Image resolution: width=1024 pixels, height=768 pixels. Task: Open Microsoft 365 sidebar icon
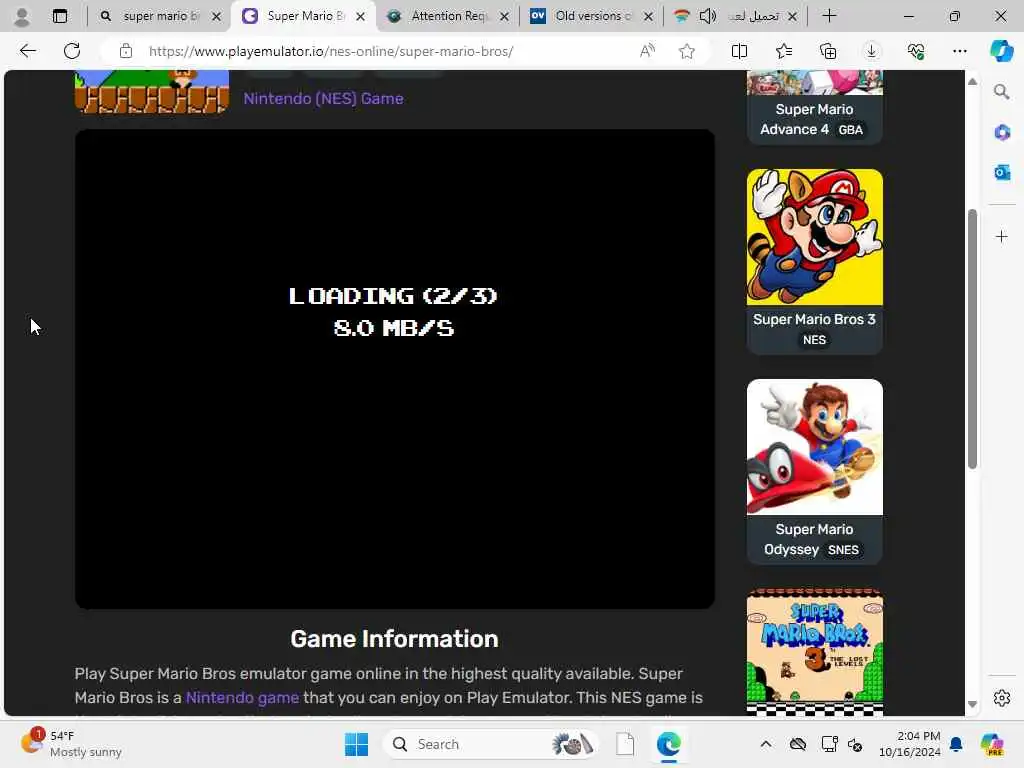(x=1002, y=133)
